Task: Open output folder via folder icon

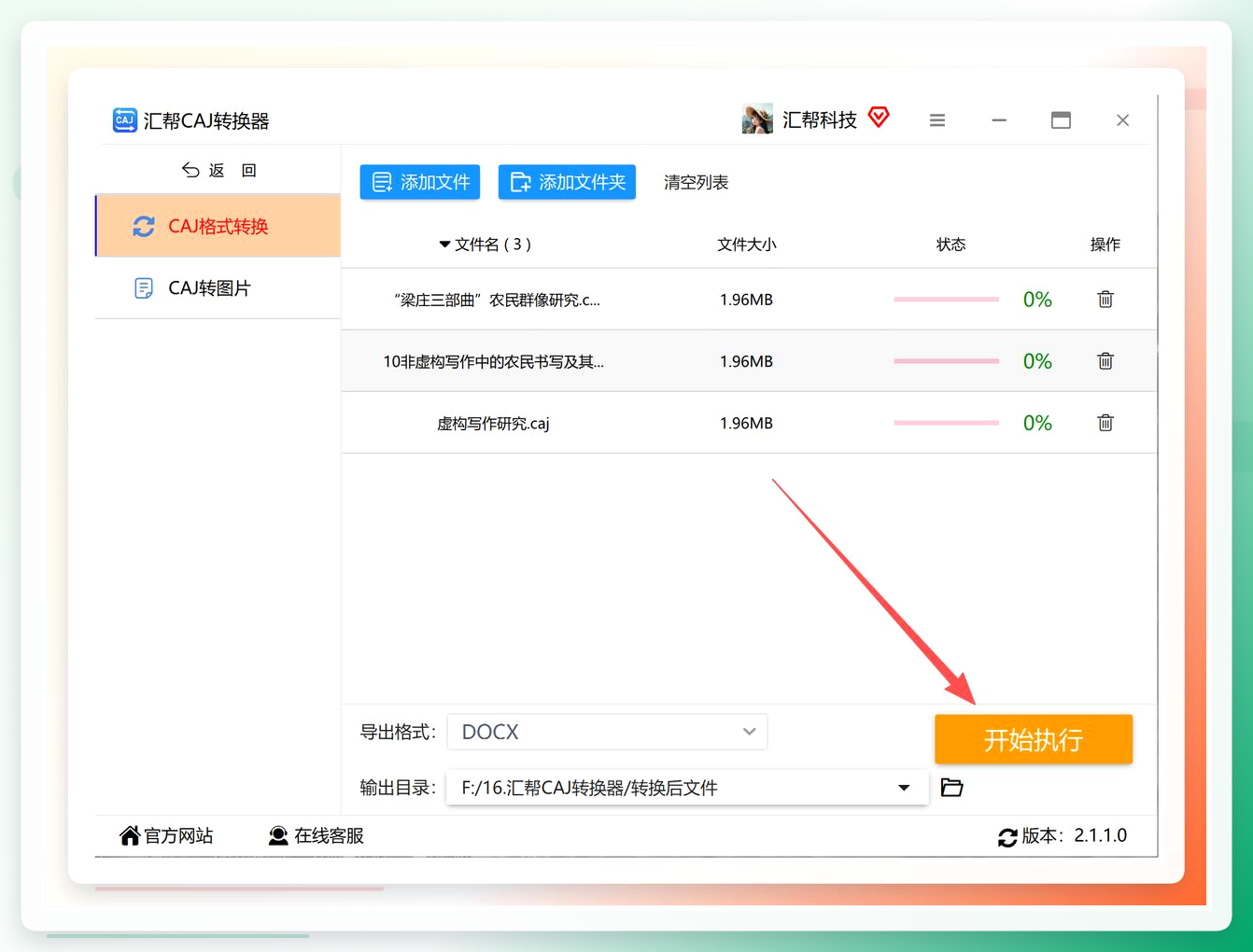Action: coord(951,788)
